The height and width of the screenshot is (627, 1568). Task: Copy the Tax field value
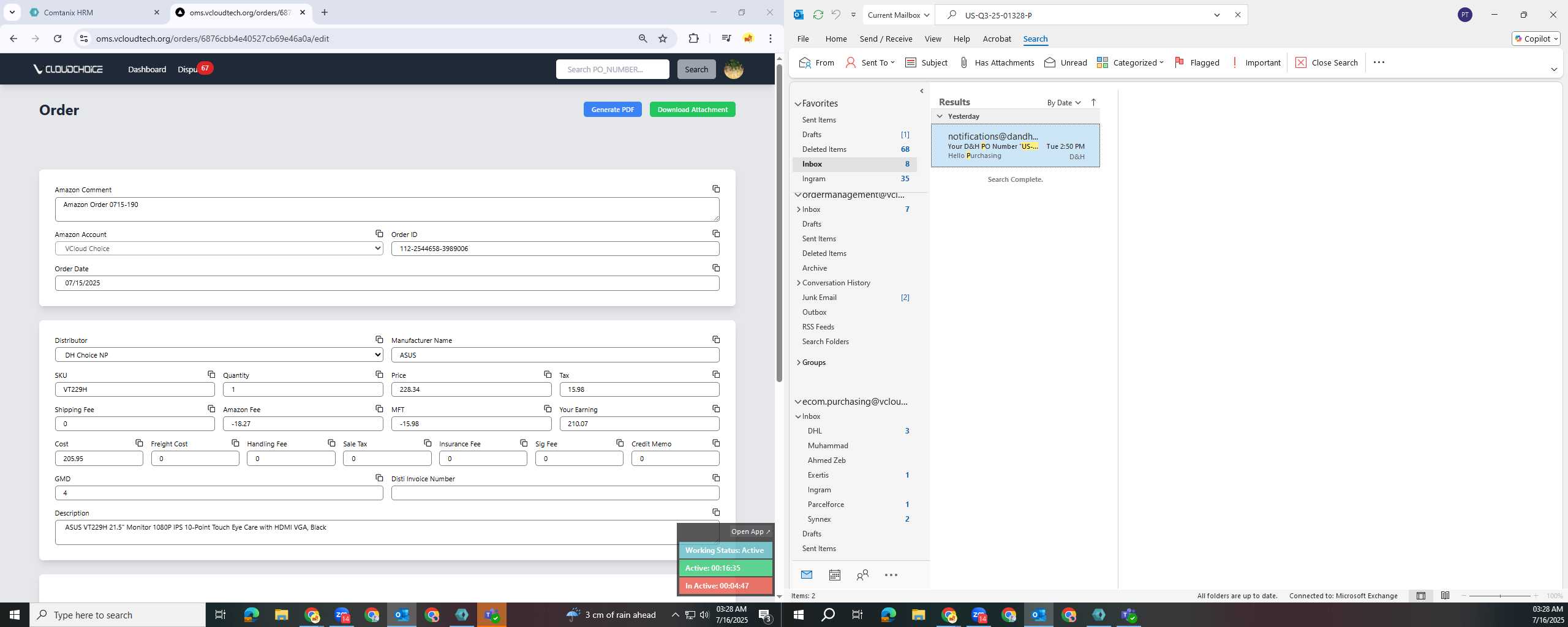[x=715, y=374]
